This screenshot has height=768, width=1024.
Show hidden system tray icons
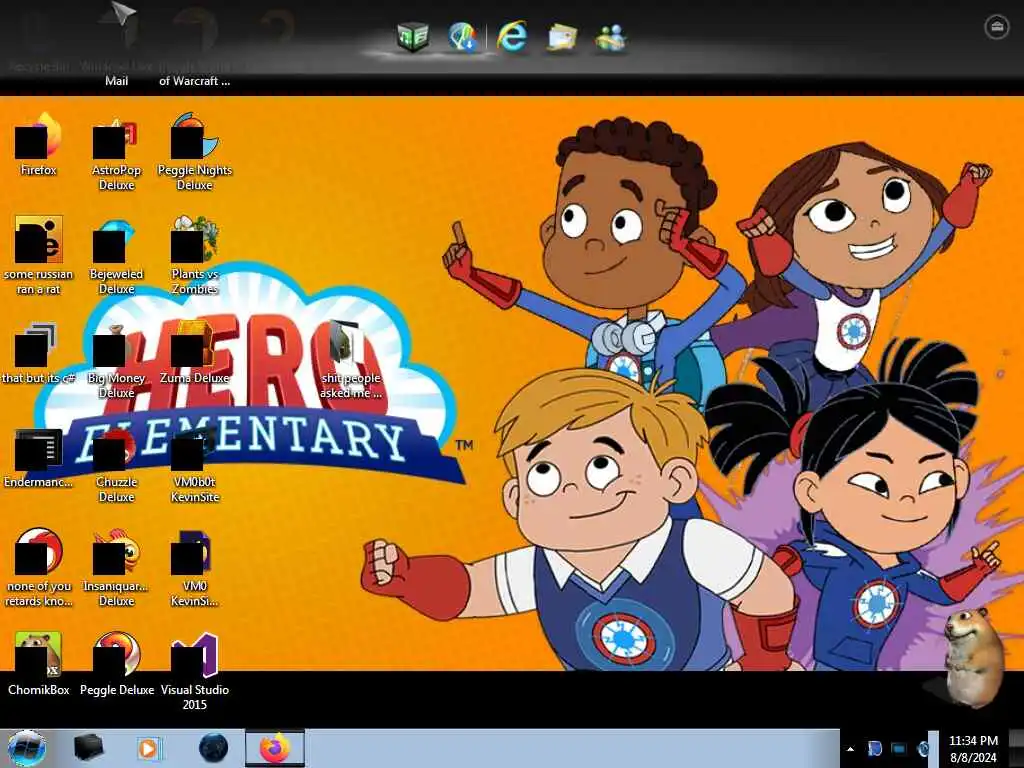pyautogui.click(x=850, y=749)
